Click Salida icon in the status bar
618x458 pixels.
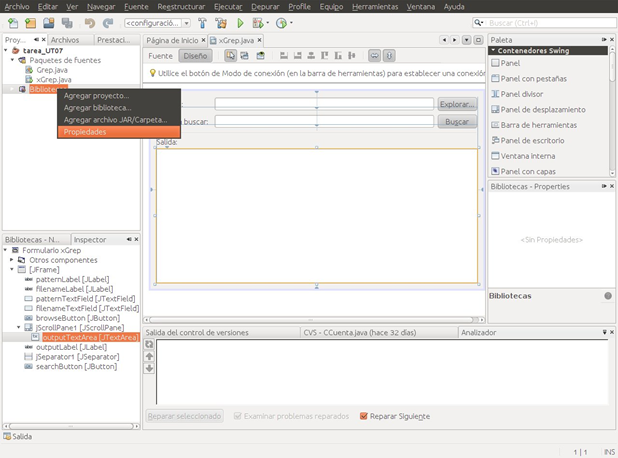[x=7, y=436]
